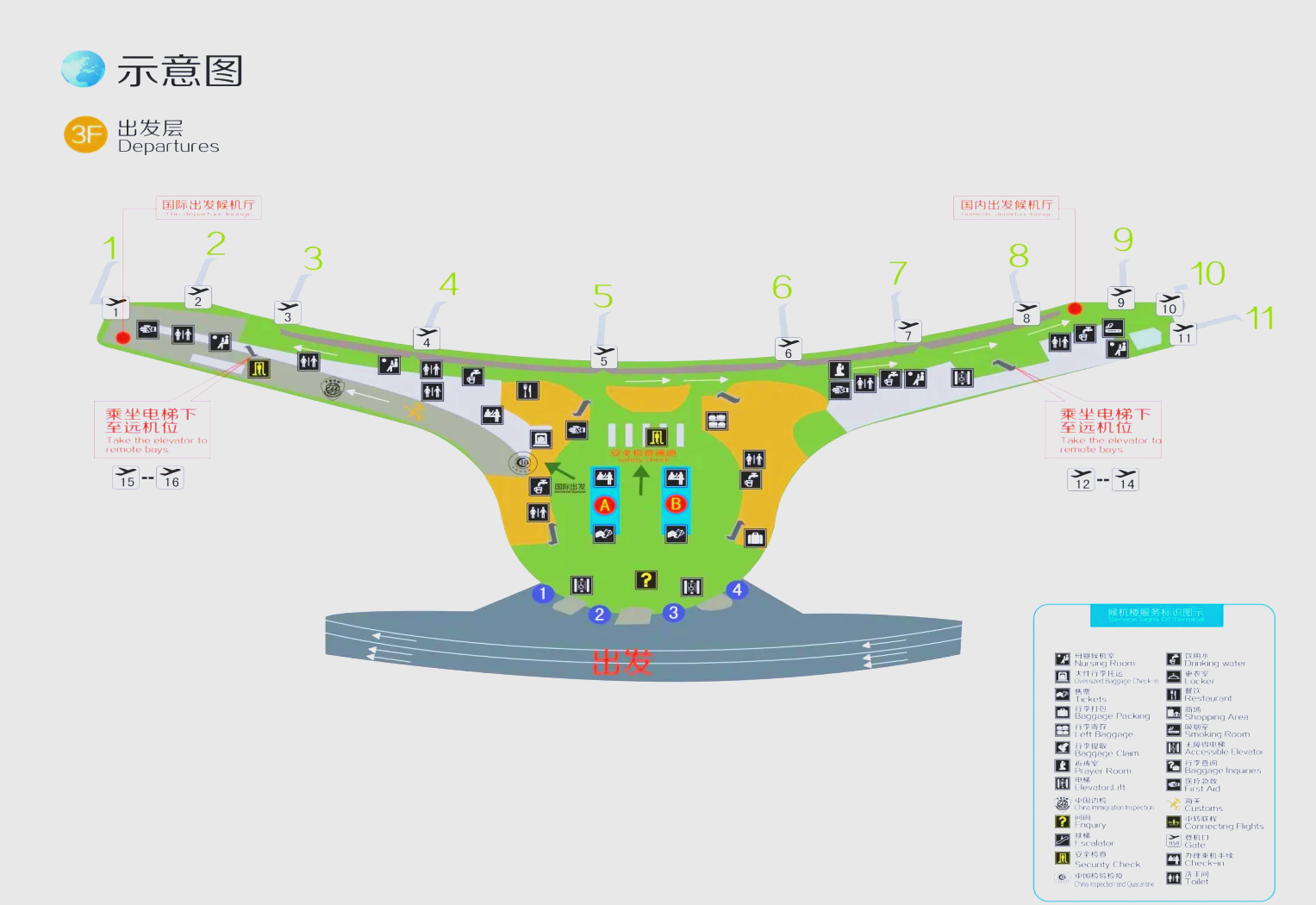Select blue entrance marker 1
This screenshot has height=905, width=1316.
pos(542,594)
